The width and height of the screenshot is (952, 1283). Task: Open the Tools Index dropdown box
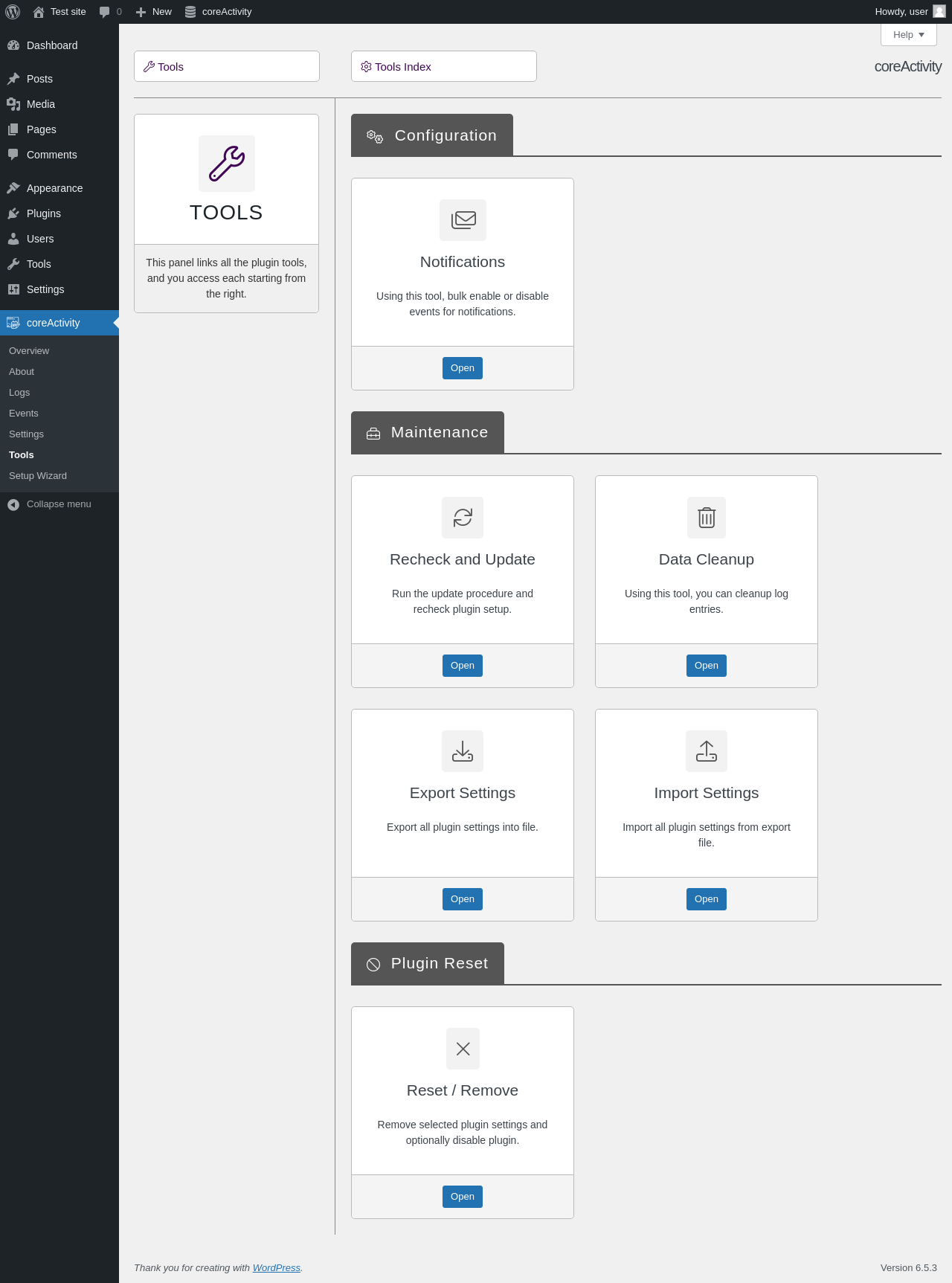(x=444, y=66)
